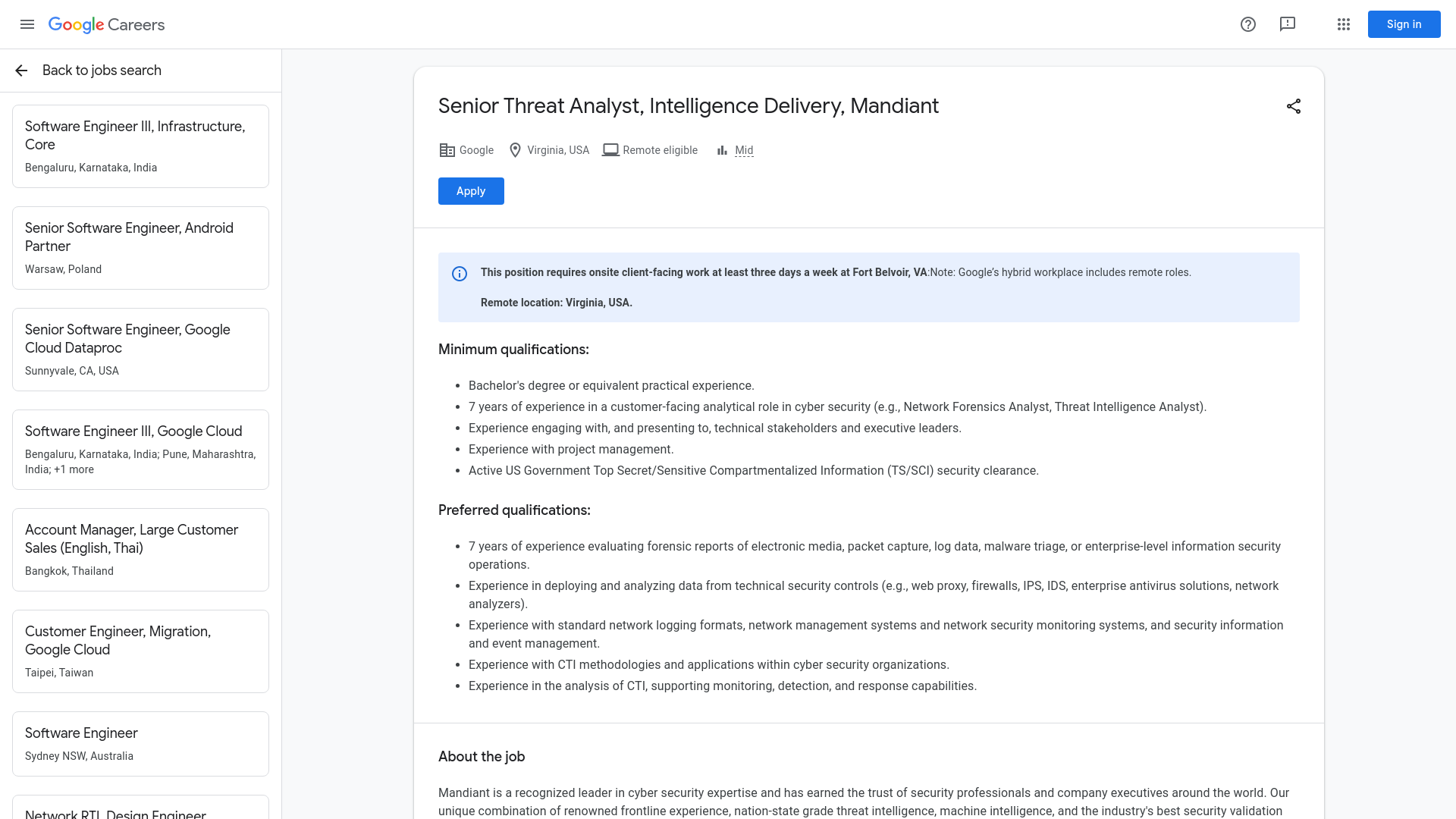Click the Virginia location pin icon
This screenshot has width=1456, height=819.
515,150
